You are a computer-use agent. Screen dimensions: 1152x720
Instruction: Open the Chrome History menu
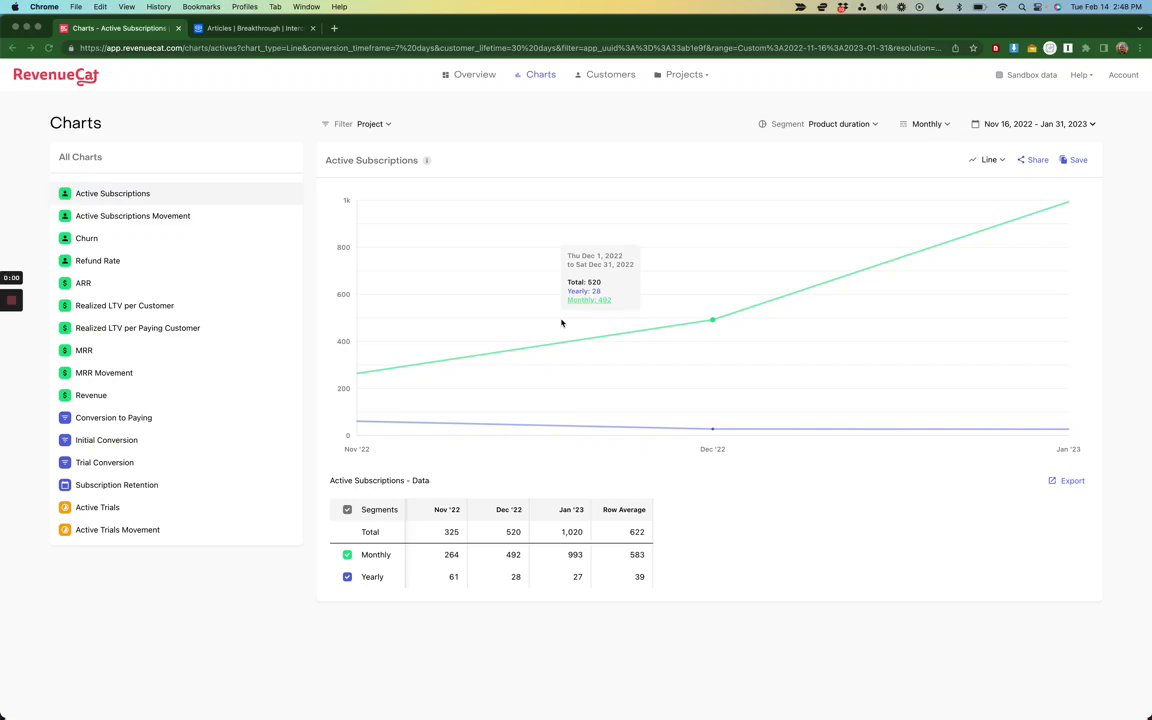[158, 7]
